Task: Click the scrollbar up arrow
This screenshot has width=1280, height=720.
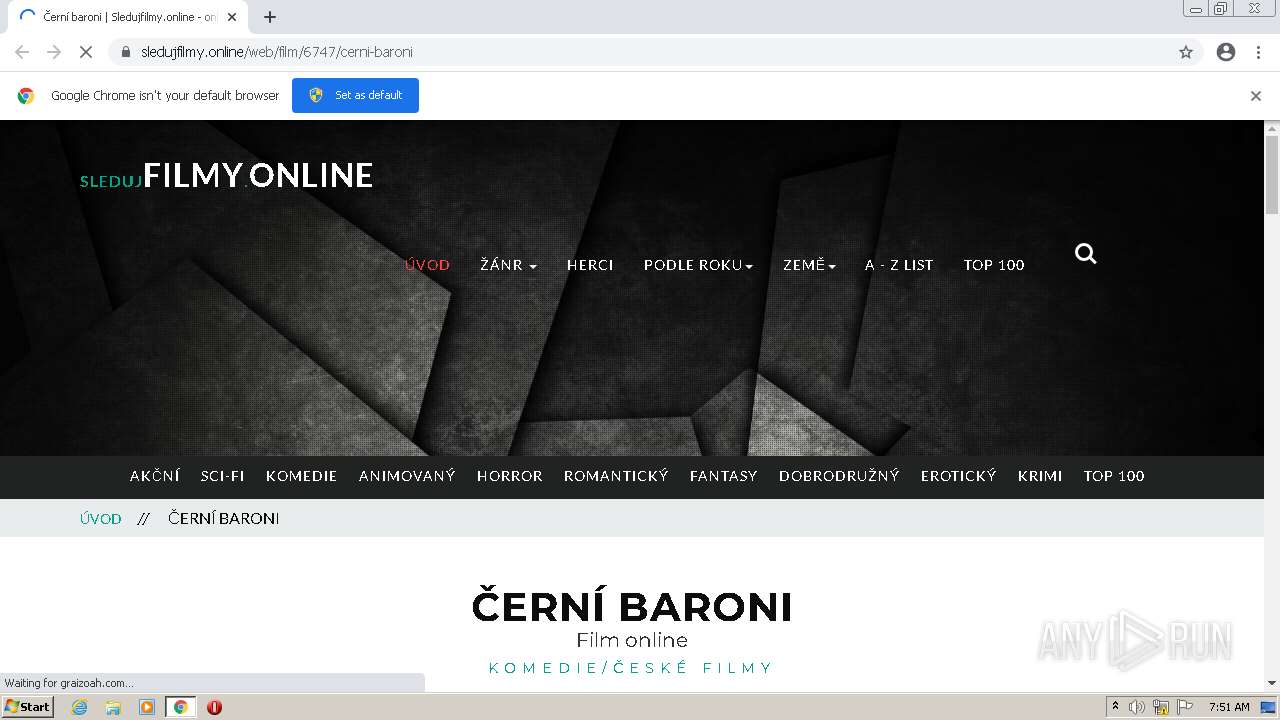Action: tap(1272, 128)
